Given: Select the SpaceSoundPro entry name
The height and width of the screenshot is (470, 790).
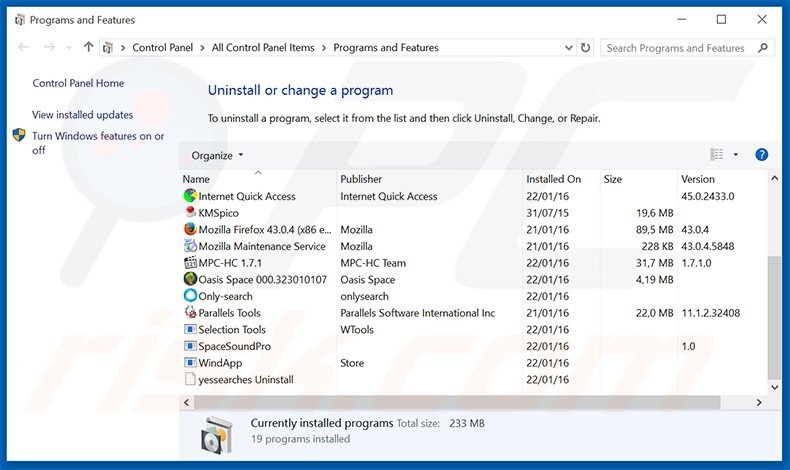Looking at the screenshot, I should point(234,346).
